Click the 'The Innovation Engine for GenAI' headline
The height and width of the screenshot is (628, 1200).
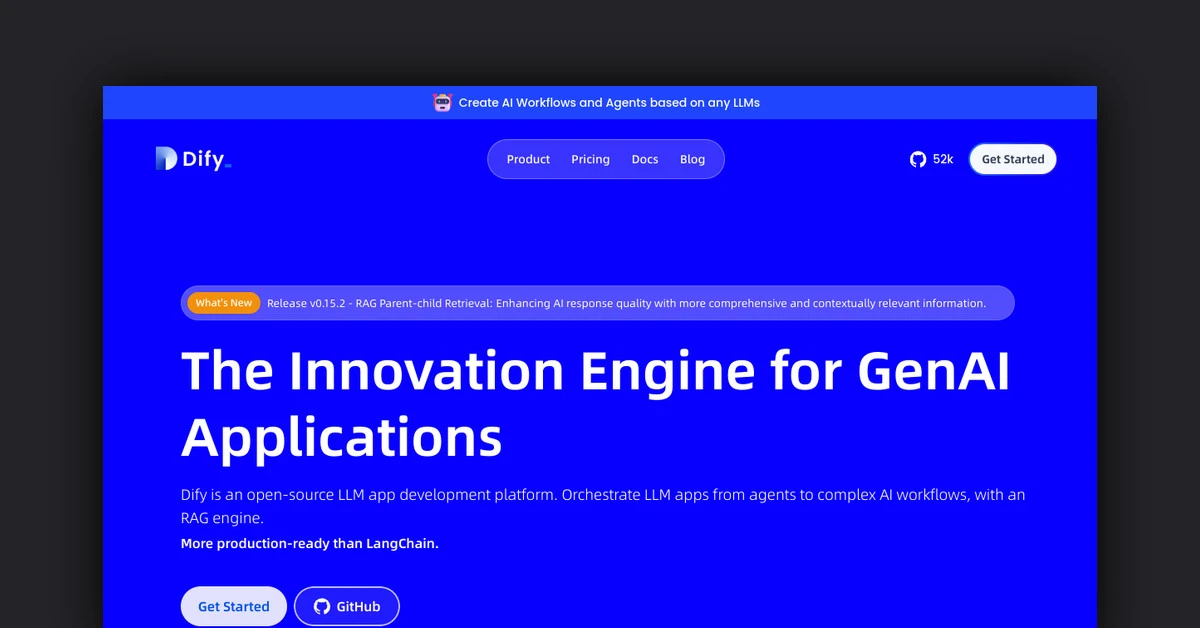point(595,371)
